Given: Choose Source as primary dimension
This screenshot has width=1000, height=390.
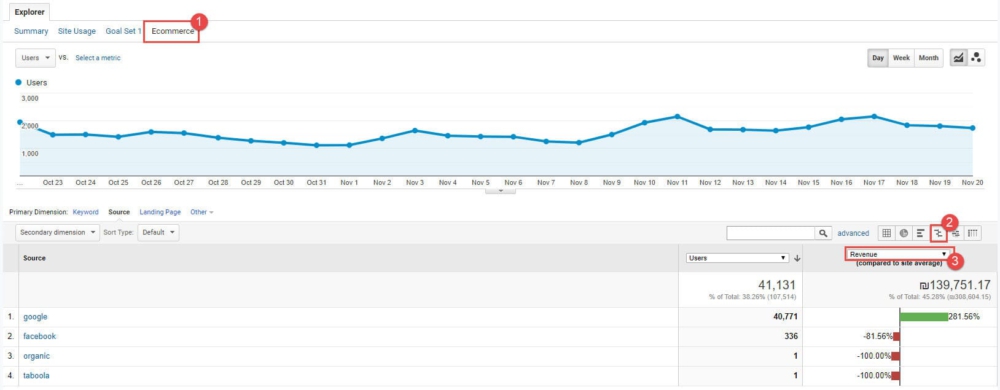Looking at the screenshot, I should click(119, 212).
